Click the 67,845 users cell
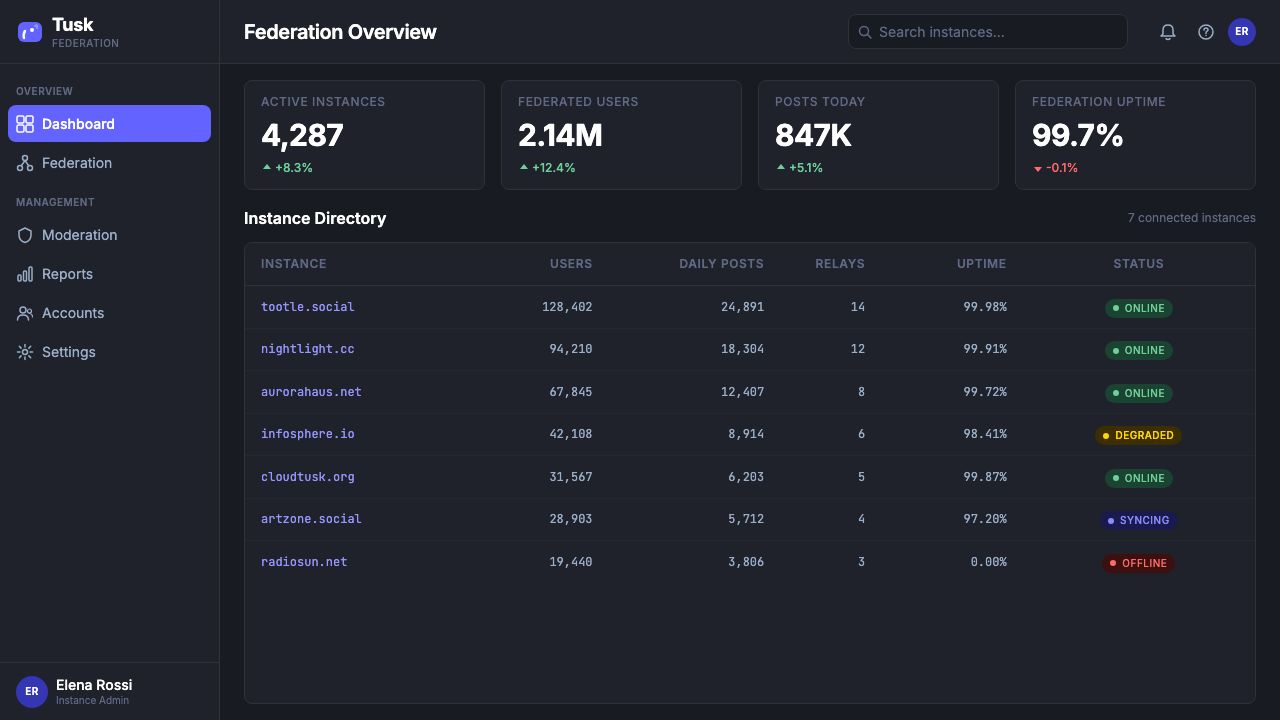The image size is (1280, 720). (571, 392)
